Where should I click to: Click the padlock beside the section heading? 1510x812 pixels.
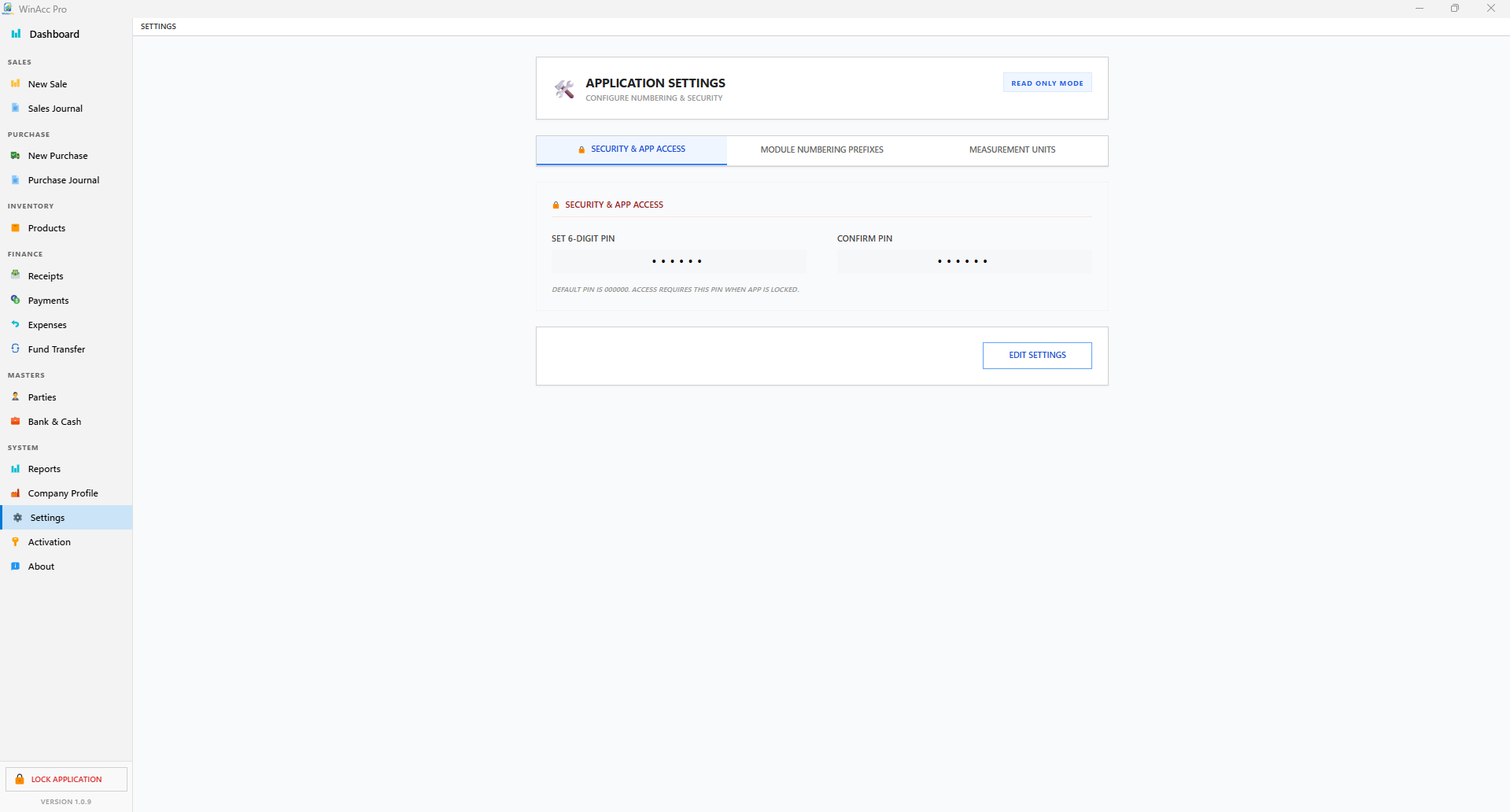[556, 205]
